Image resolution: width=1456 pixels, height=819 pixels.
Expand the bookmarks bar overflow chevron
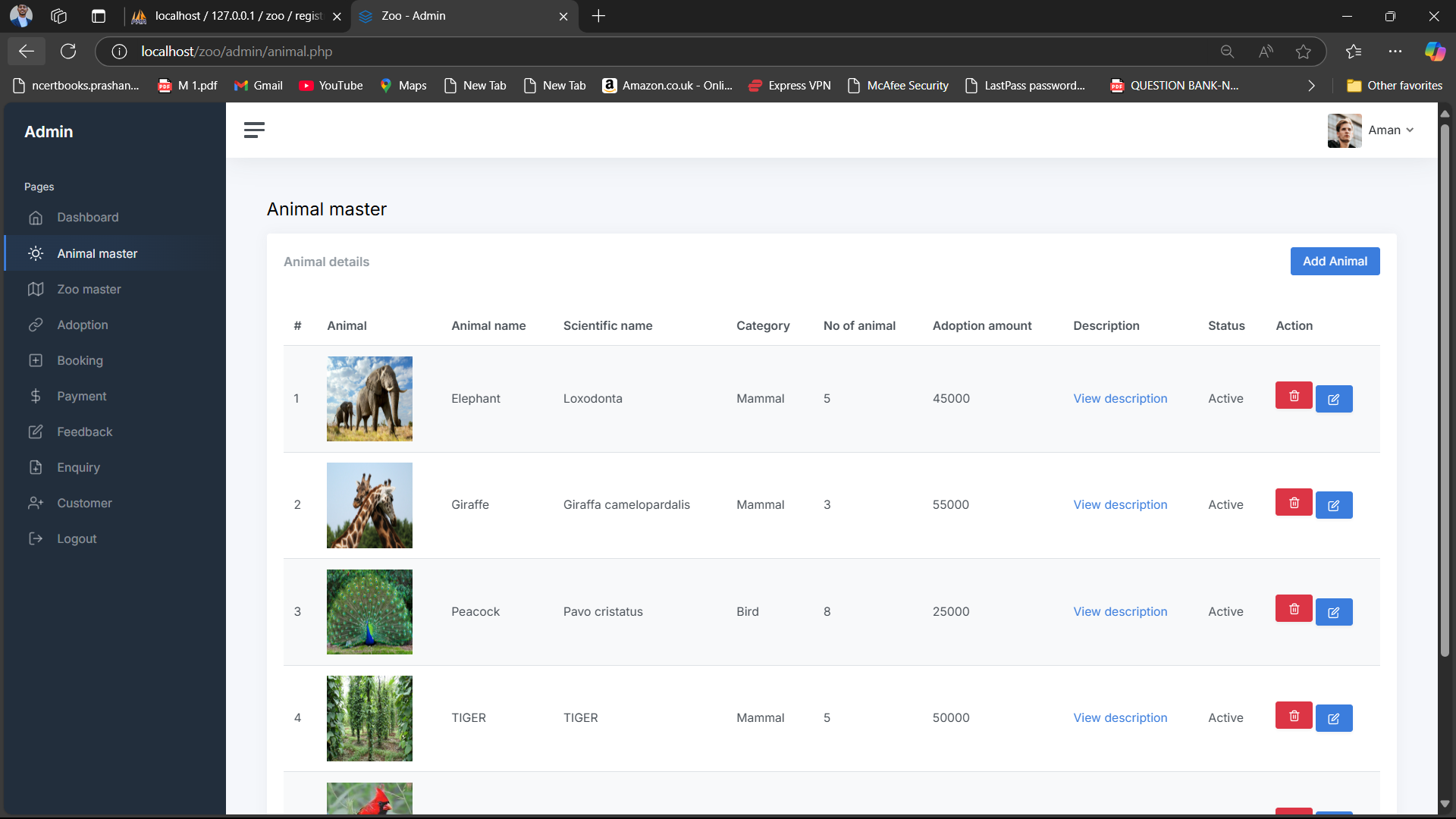tap(1311, 86)
